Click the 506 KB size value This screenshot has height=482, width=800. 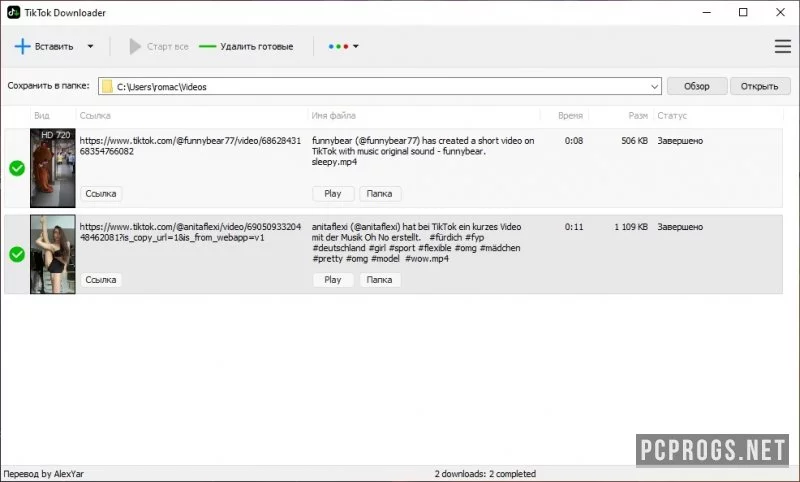634,141
